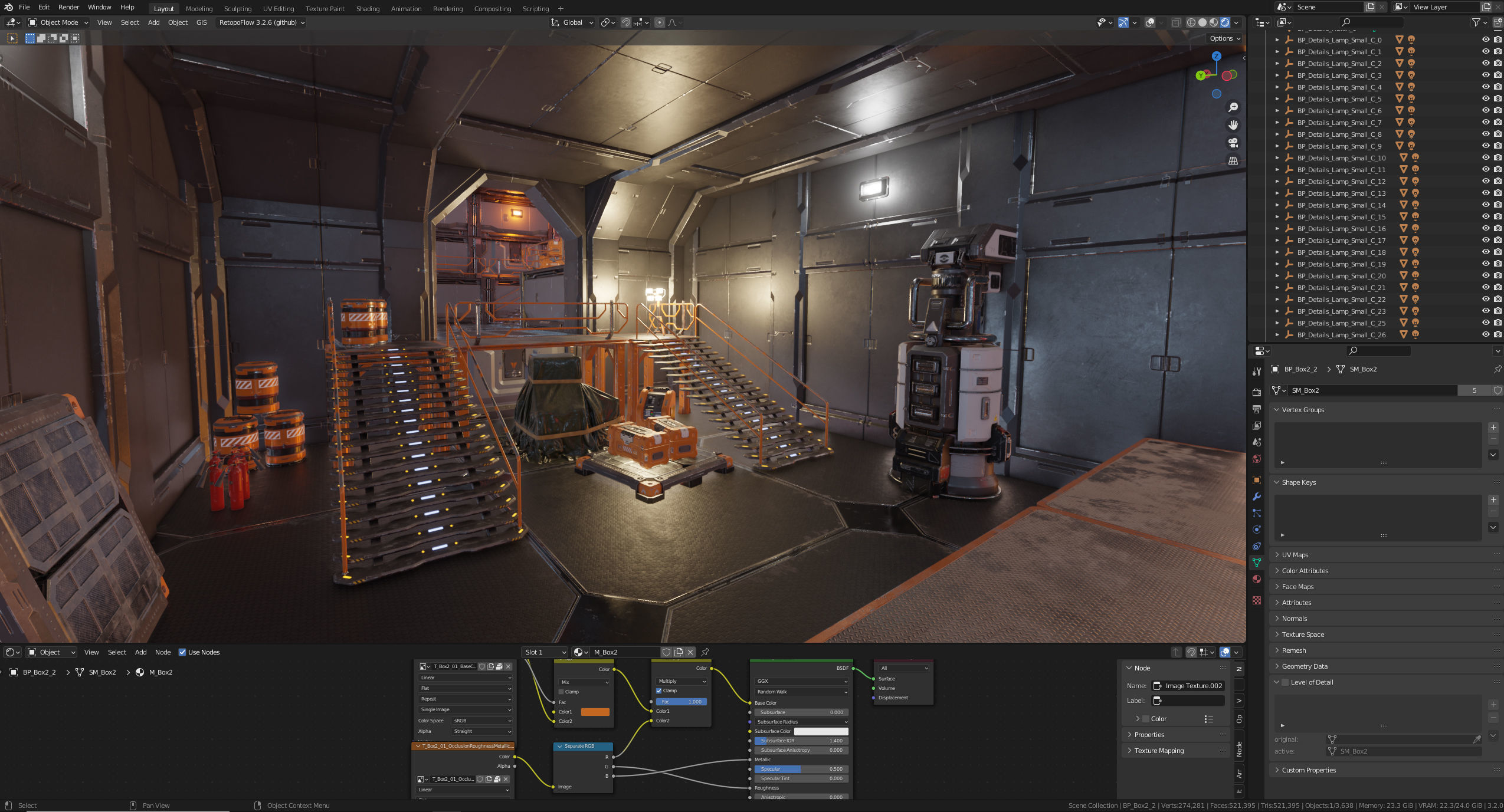The image size is (1504, 812).
Task: Open the Texture properties checker tab
Action: [1257, 600]
